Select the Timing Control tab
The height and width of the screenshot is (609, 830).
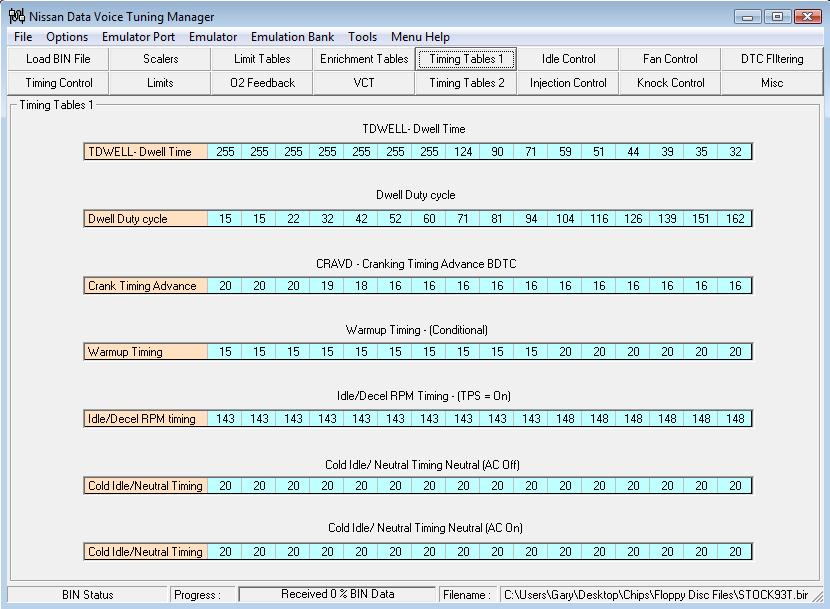(x=58, y=83)
